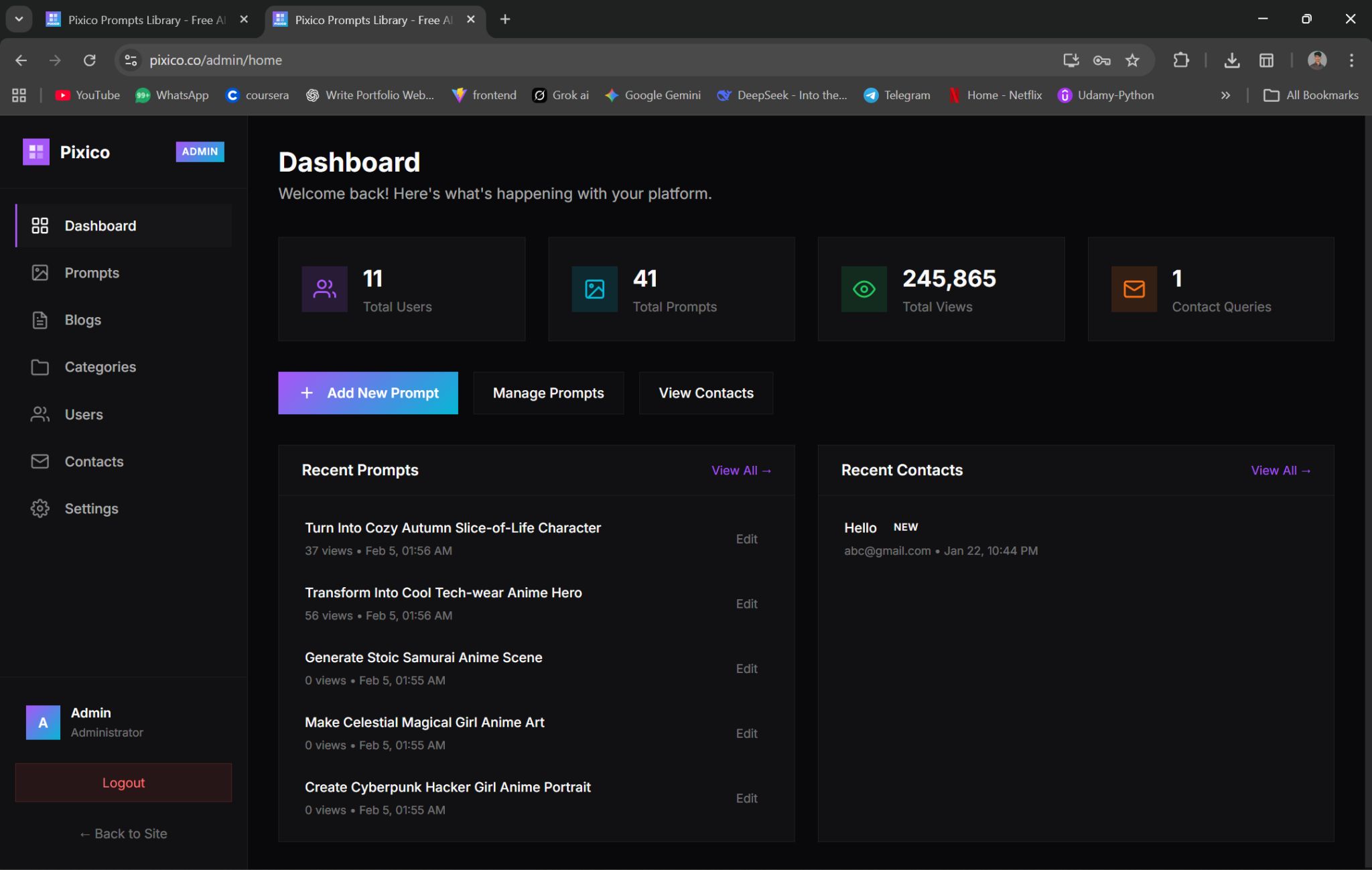The height and width of the screenshot is (870, 1372).
Task: Open the Blogs sidebar item
Action: pyautogui.click(x=82, y=320)
